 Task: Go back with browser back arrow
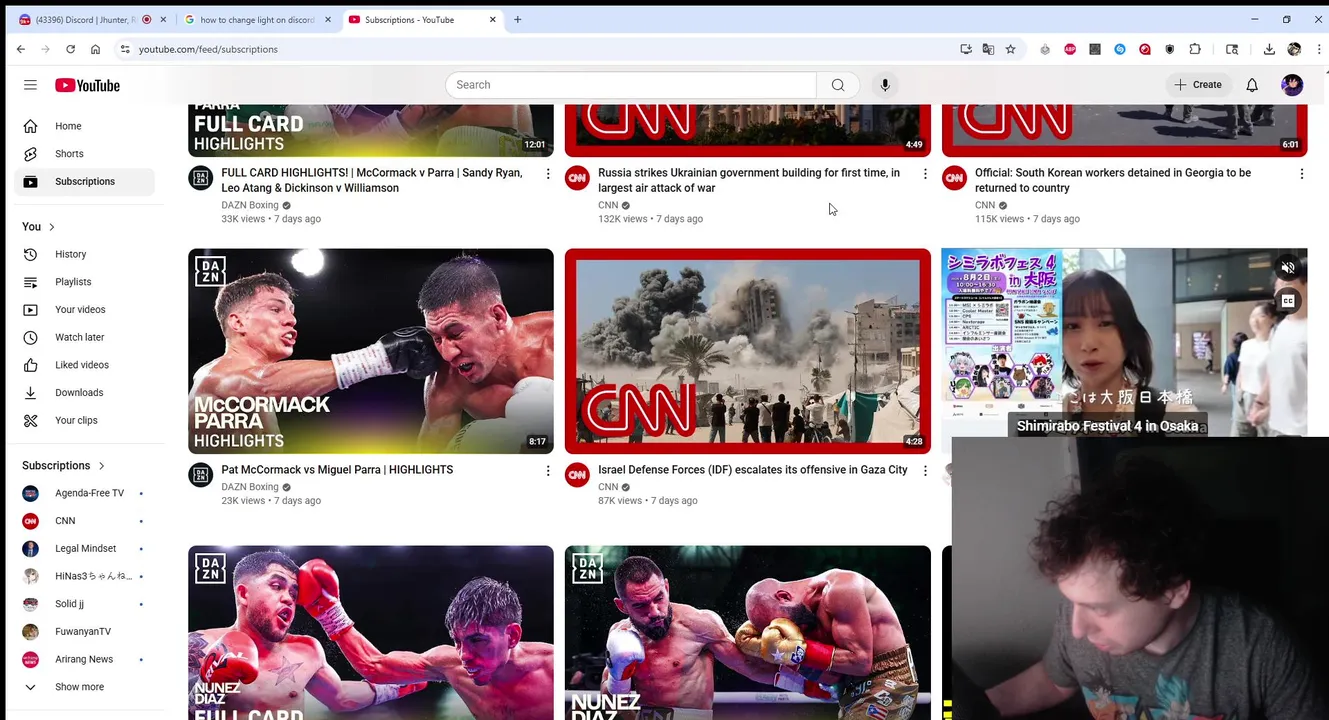point(21,49)
